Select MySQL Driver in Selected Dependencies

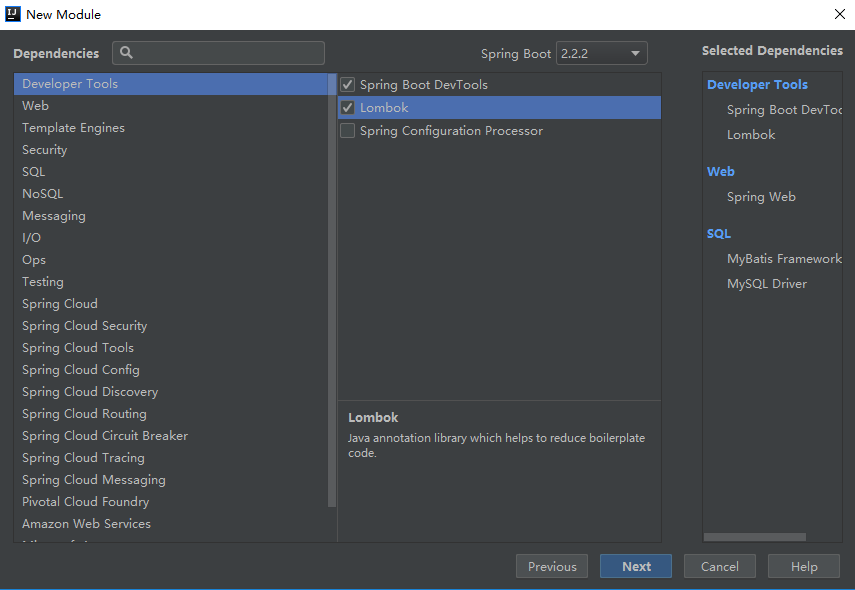click(767, 284)
